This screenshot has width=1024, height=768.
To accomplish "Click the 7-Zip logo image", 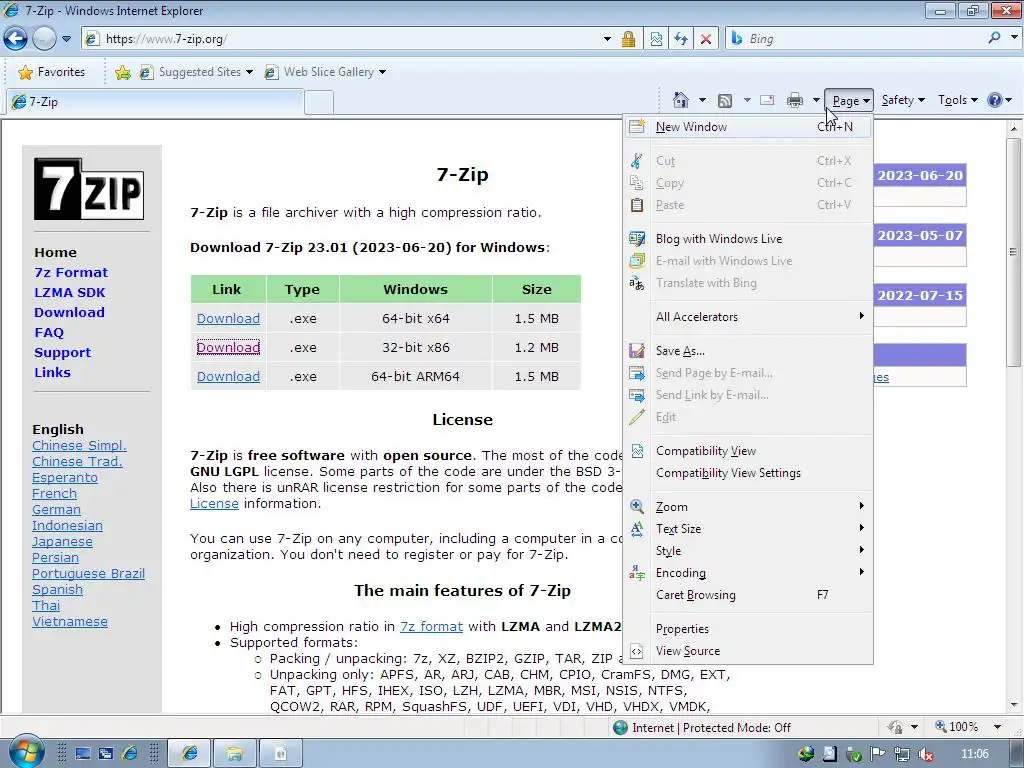I will click(89, 189).
